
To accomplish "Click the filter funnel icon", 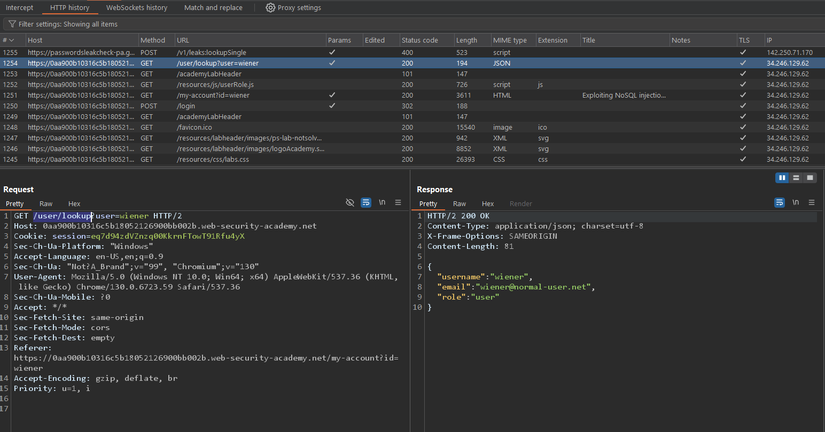I will click(x=12, y=24).
